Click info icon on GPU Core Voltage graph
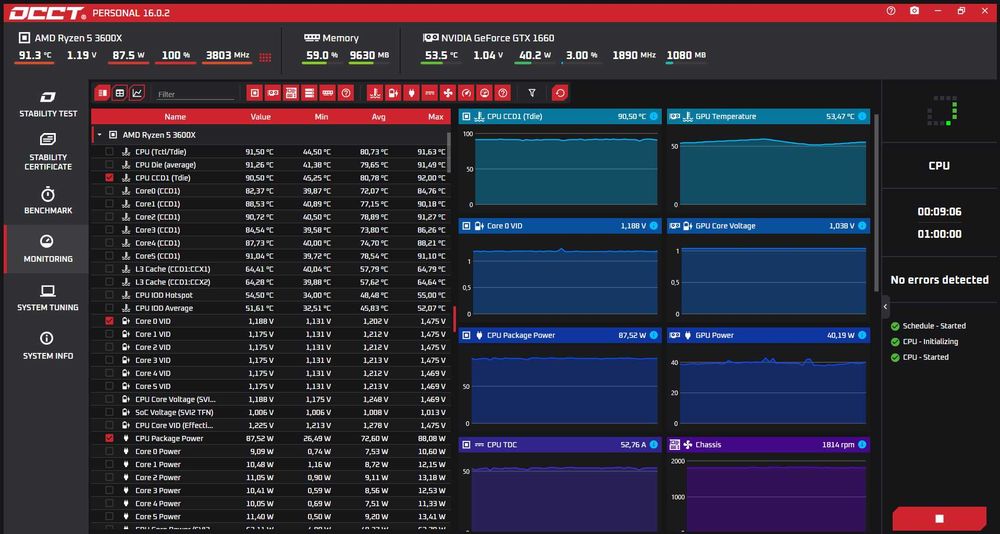Viewport: 1000px width, 534px height. [x=862, y=226]
